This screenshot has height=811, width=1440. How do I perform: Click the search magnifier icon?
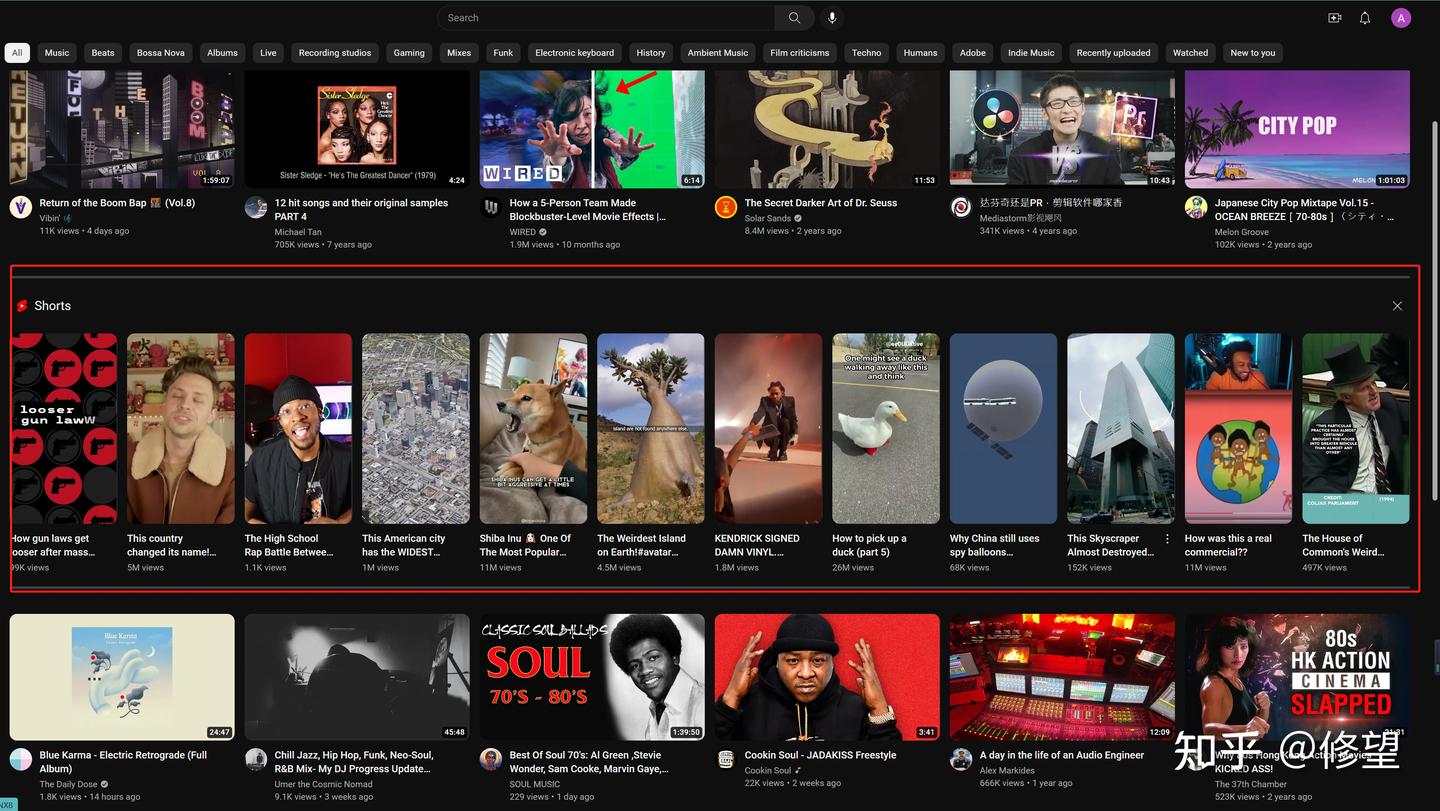(x=794, y=17)
